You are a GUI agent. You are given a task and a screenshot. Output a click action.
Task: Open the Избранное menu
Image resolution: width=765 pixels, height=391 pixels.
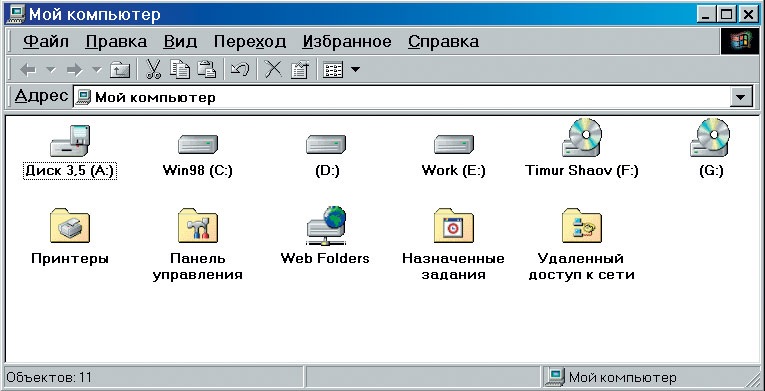click(x=347, y=41)
